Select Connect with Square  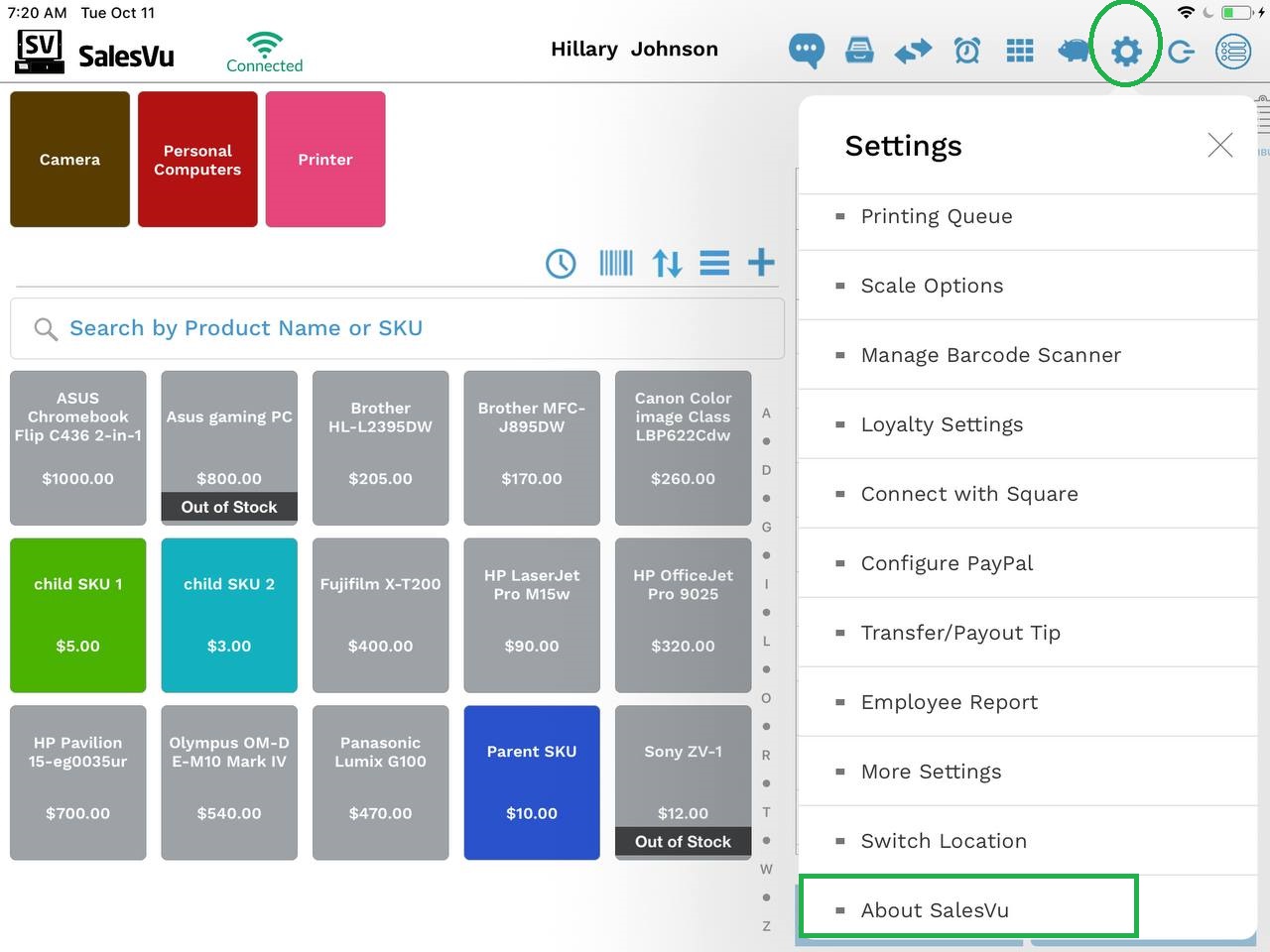pyautogui.click(x=1027, y=494)
